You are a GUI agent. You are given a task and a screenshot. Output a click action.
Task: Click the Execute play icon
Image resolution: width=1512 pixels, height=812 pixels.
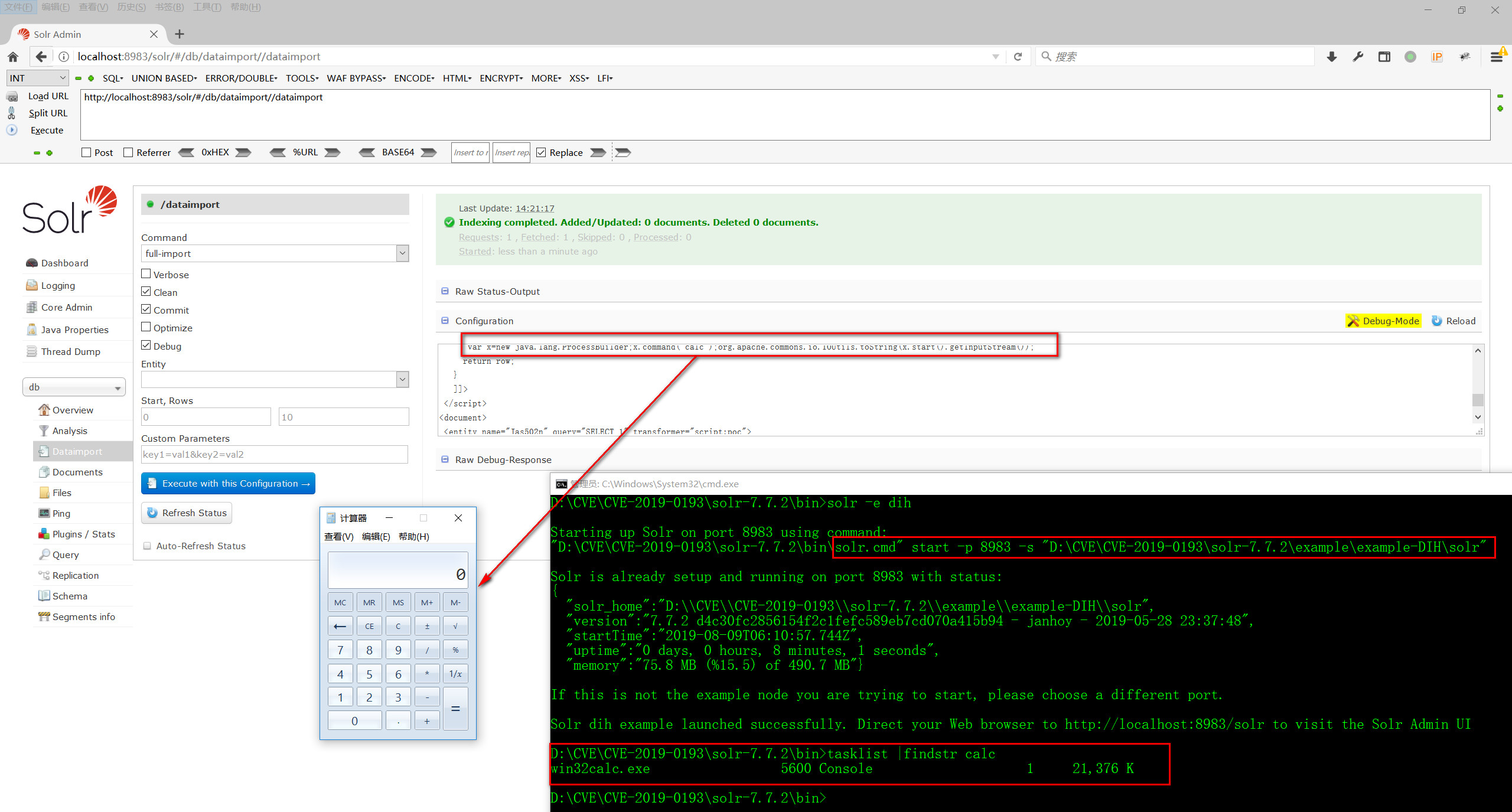pyautogui.click(x=12, y=130)
